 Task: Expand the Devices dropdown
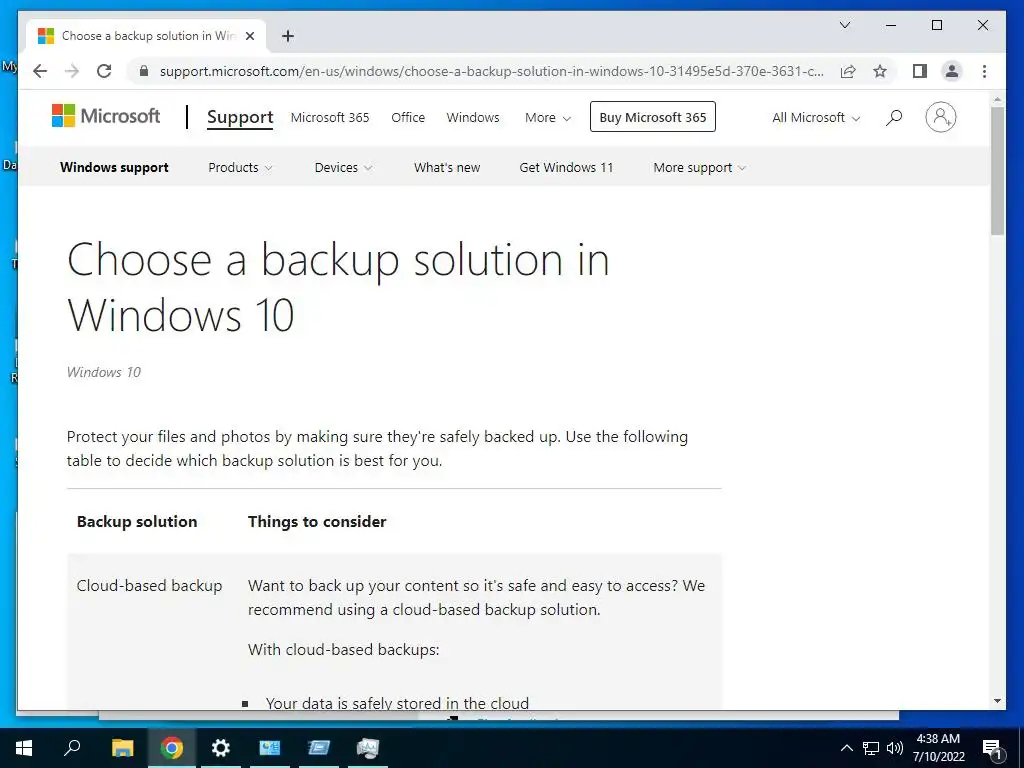point(343,167)
